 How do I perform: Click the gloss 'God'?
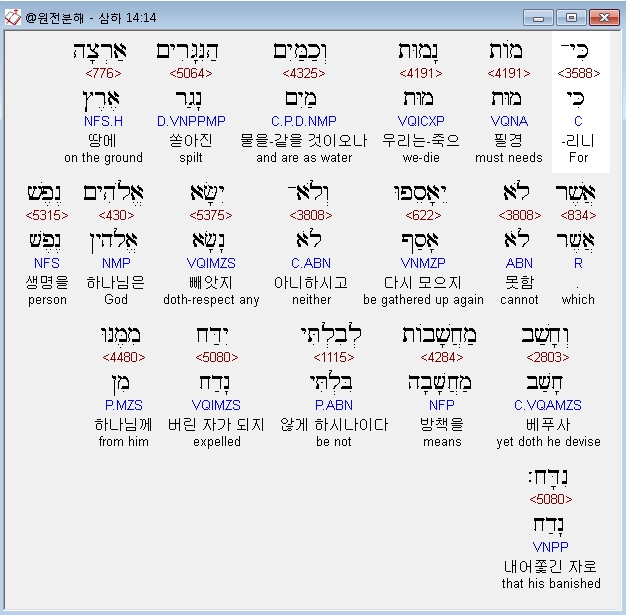(116, 300)
